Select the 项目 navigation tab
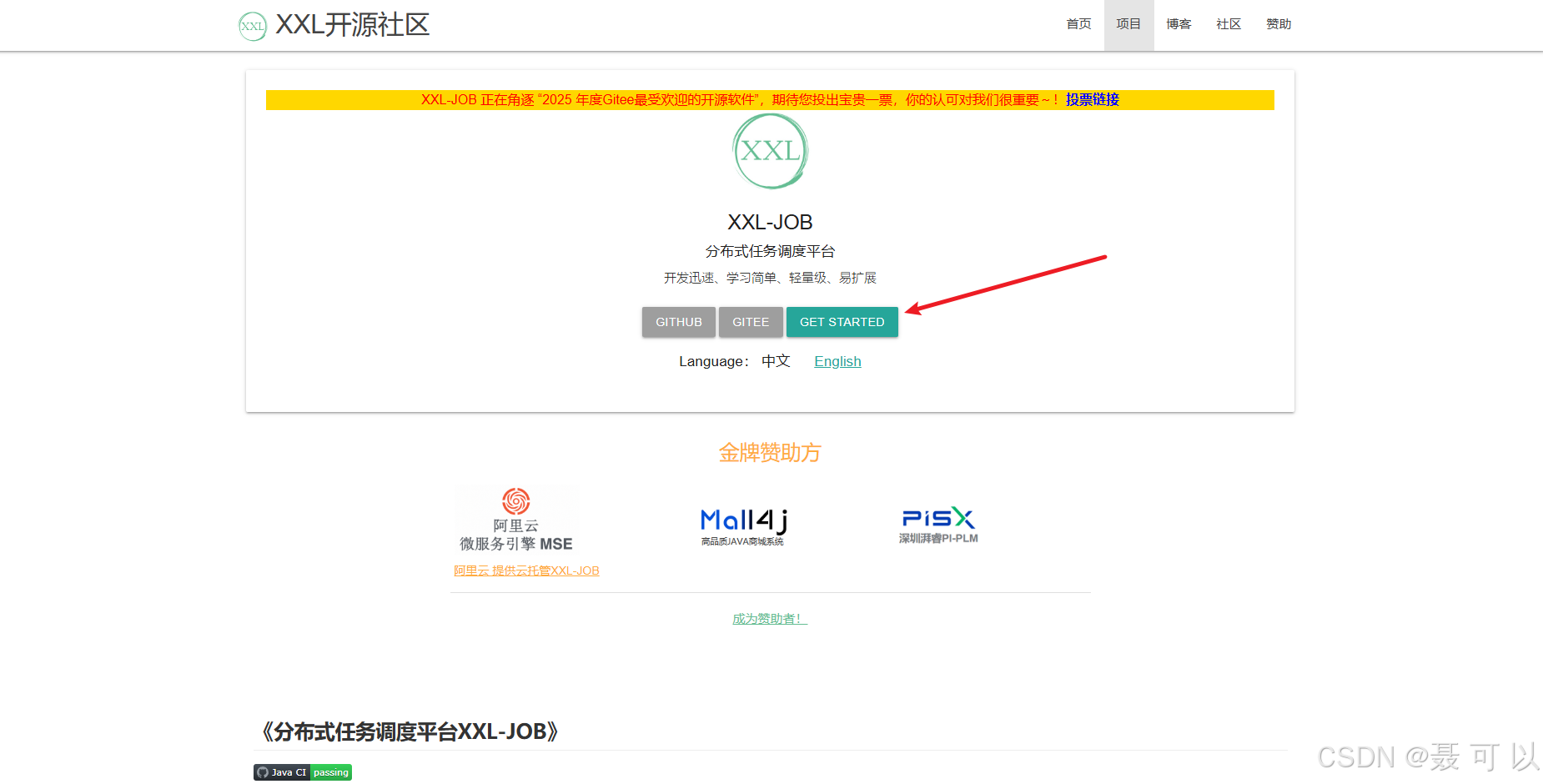The width and height of the screenshot is (1543, 784). [1128, 24]
